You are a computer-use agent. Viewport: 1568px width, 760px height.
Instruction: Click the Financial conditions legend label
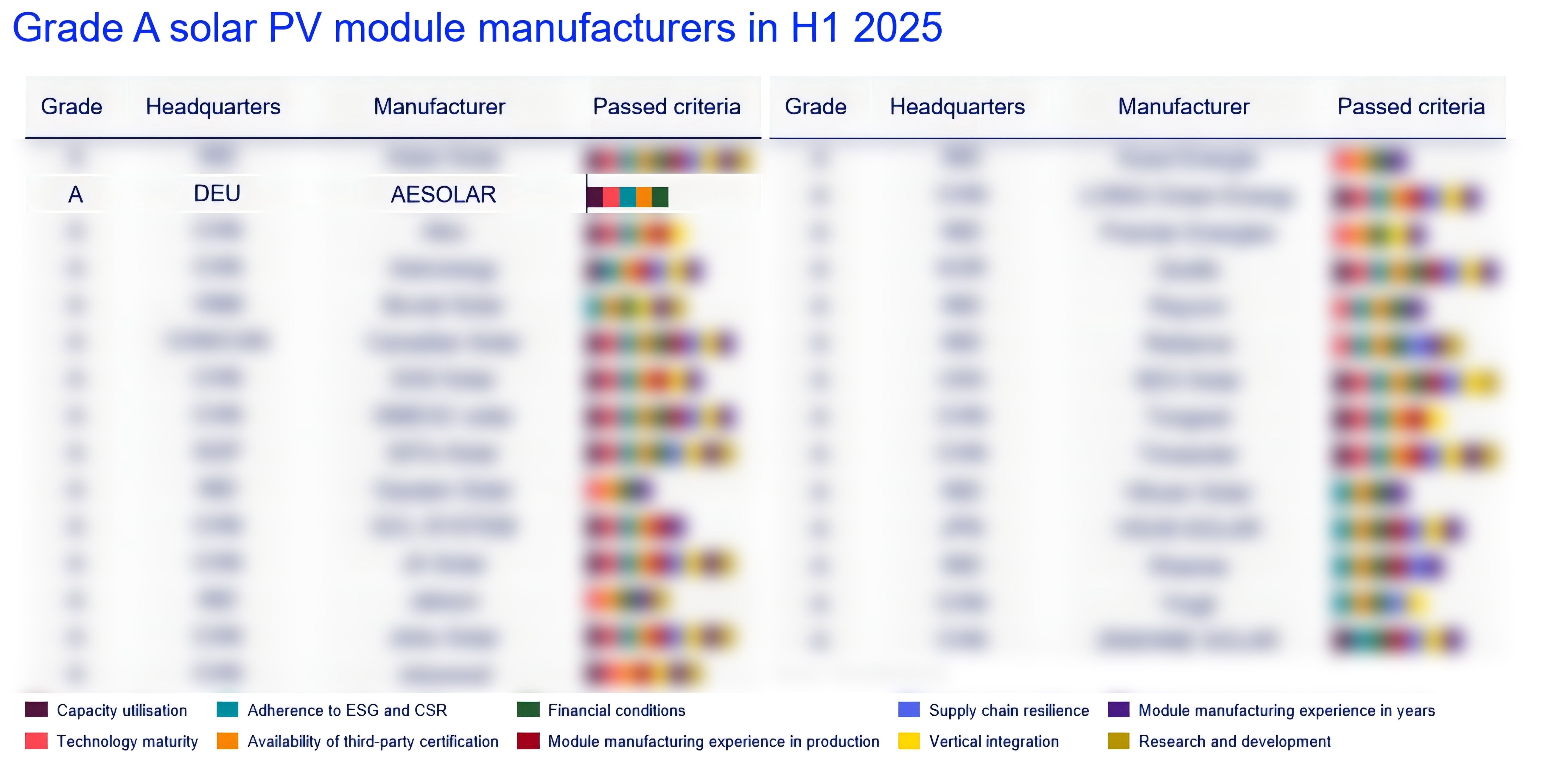pyautogui.click(x=616, y=710)
